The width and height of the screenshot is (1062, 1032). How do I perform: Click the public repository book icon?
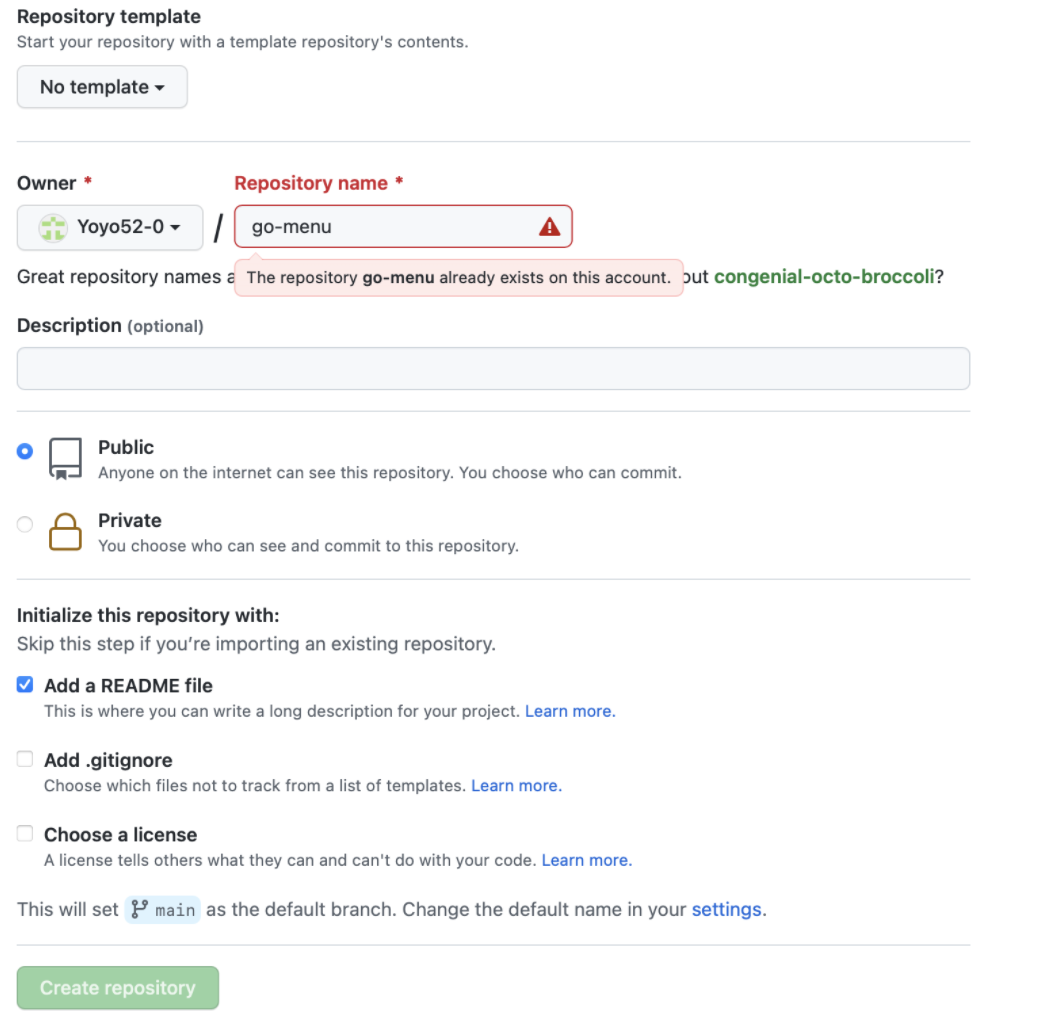tap(66, 458)
